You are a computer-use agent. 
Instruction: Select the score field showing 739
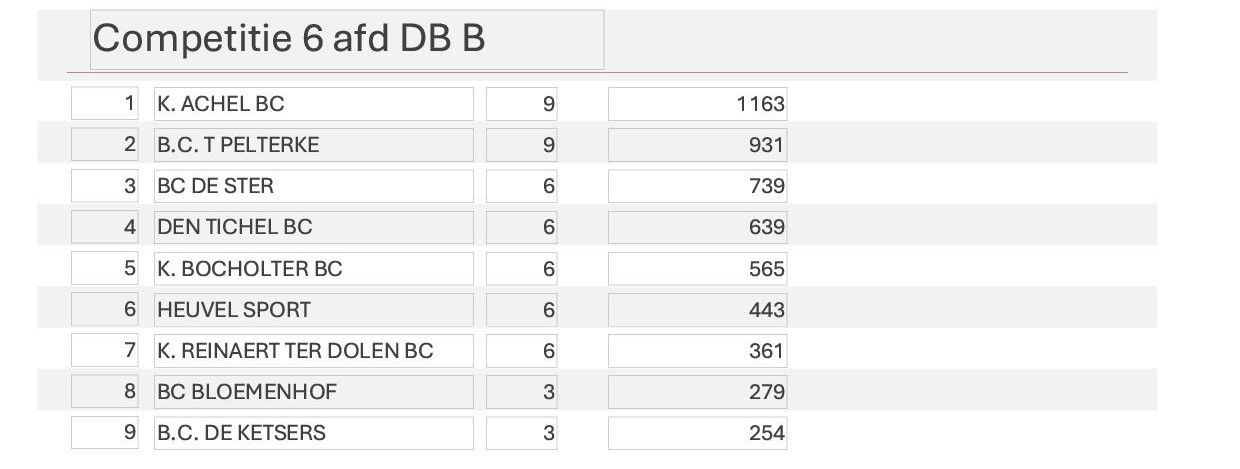coord(697,186)
